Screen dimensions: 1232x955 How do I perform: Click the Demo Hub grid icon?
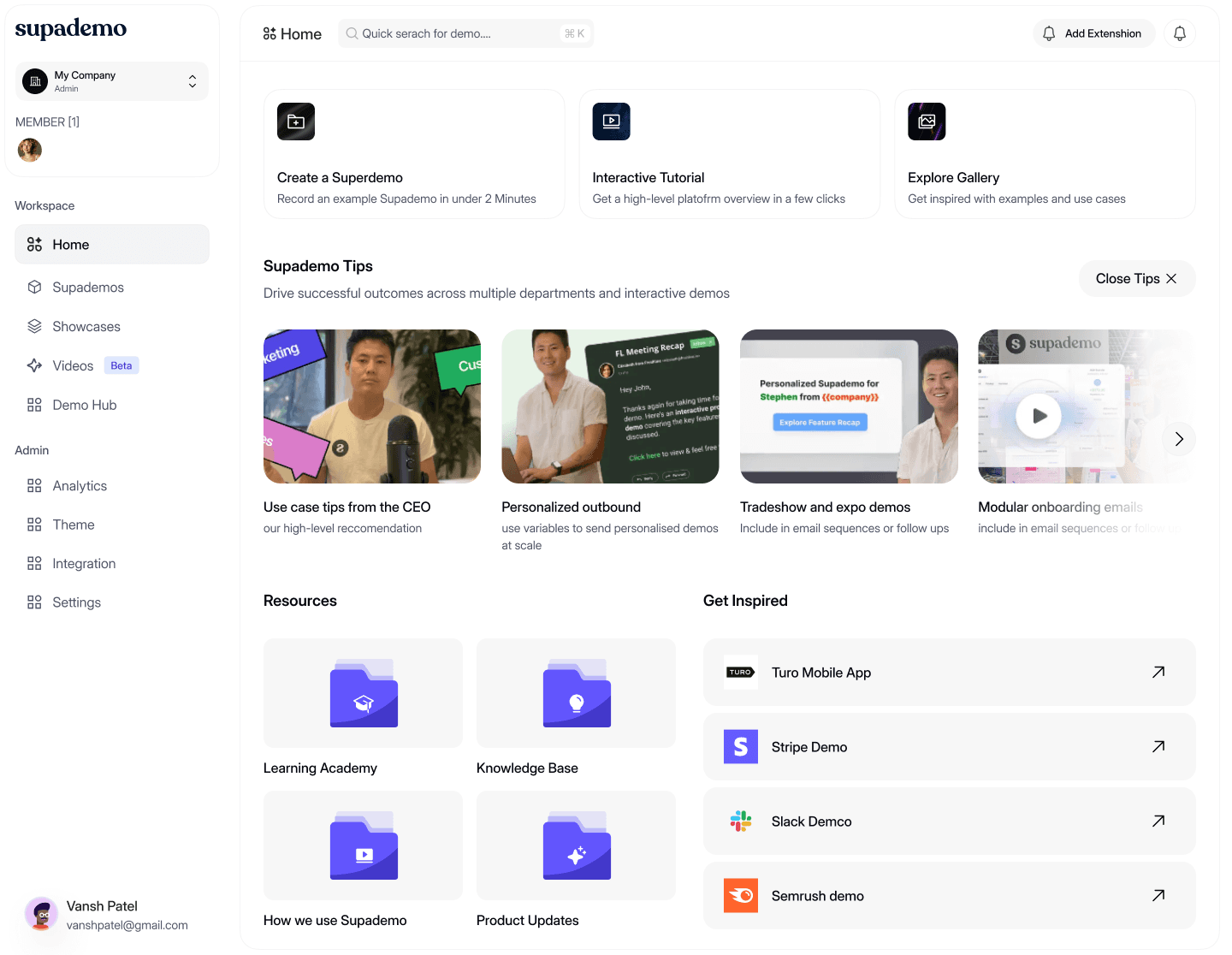coord(34,406)
